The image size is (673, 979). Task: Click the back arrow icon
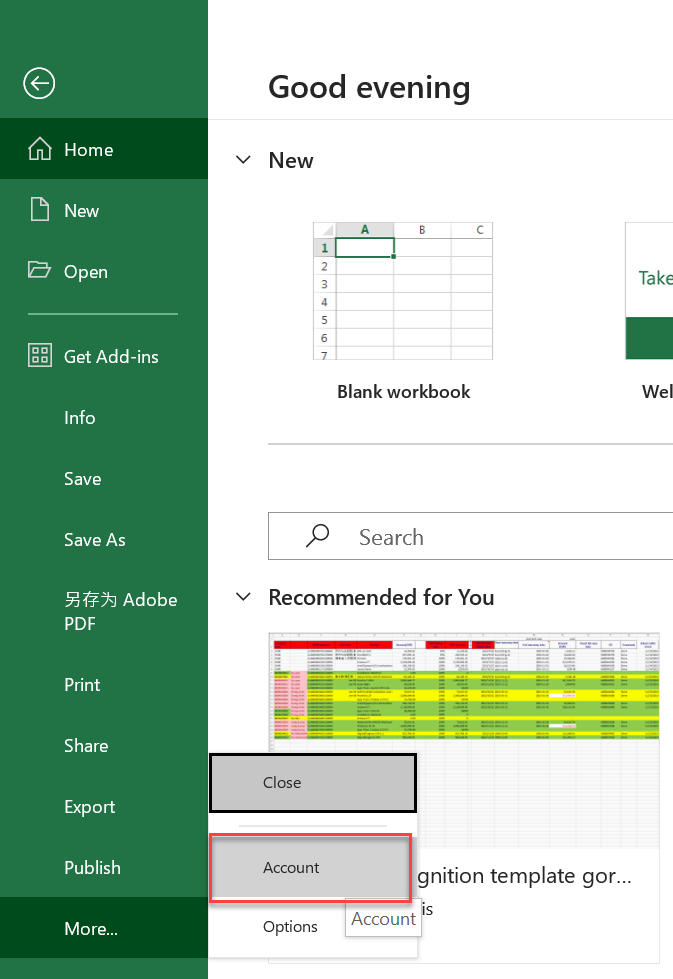pyautogui.click(x=39, y=83)
